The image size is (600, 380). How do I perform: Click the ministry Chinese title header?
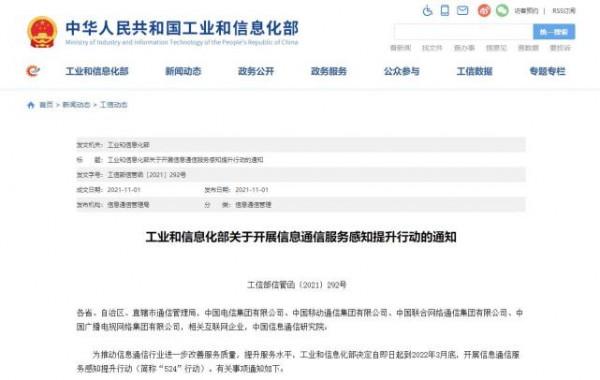coord(182,28)
